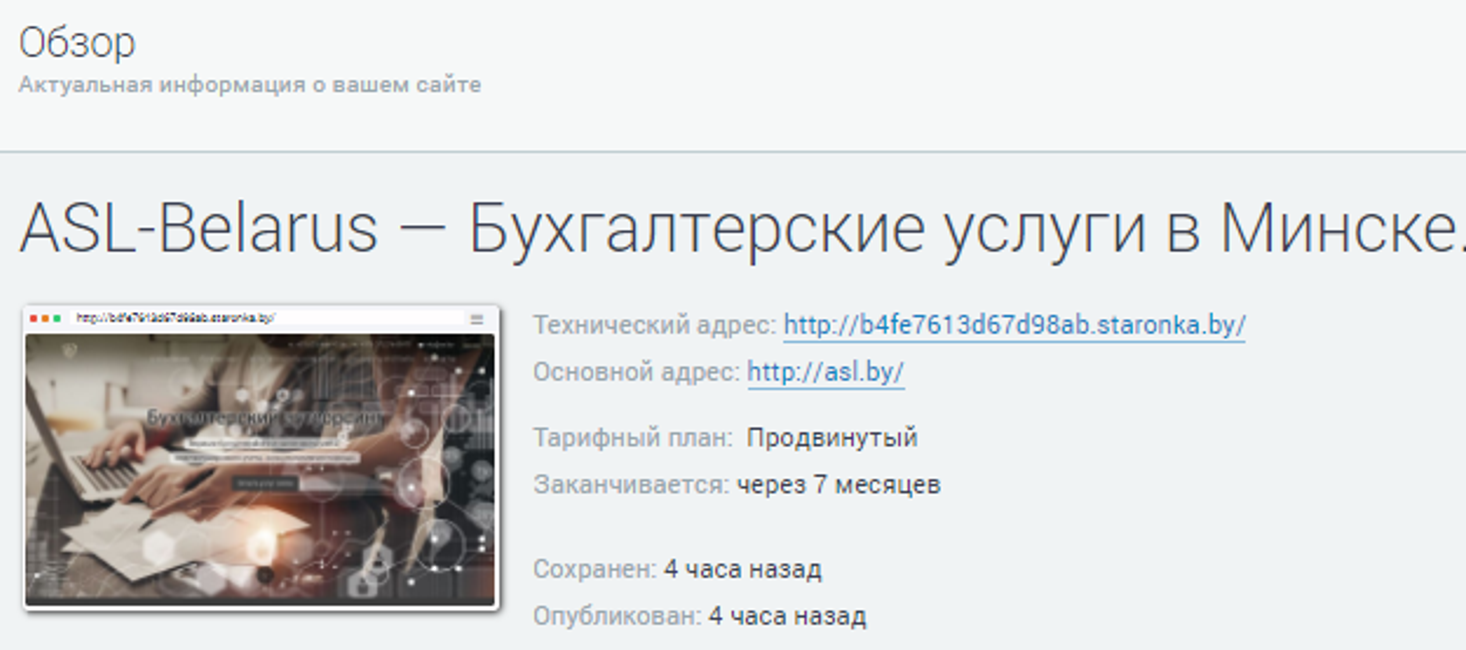Click the 'Тарифный план:' label
Image resolution: width=1466 pixels, height=650 pixels.
click(632, 438)
